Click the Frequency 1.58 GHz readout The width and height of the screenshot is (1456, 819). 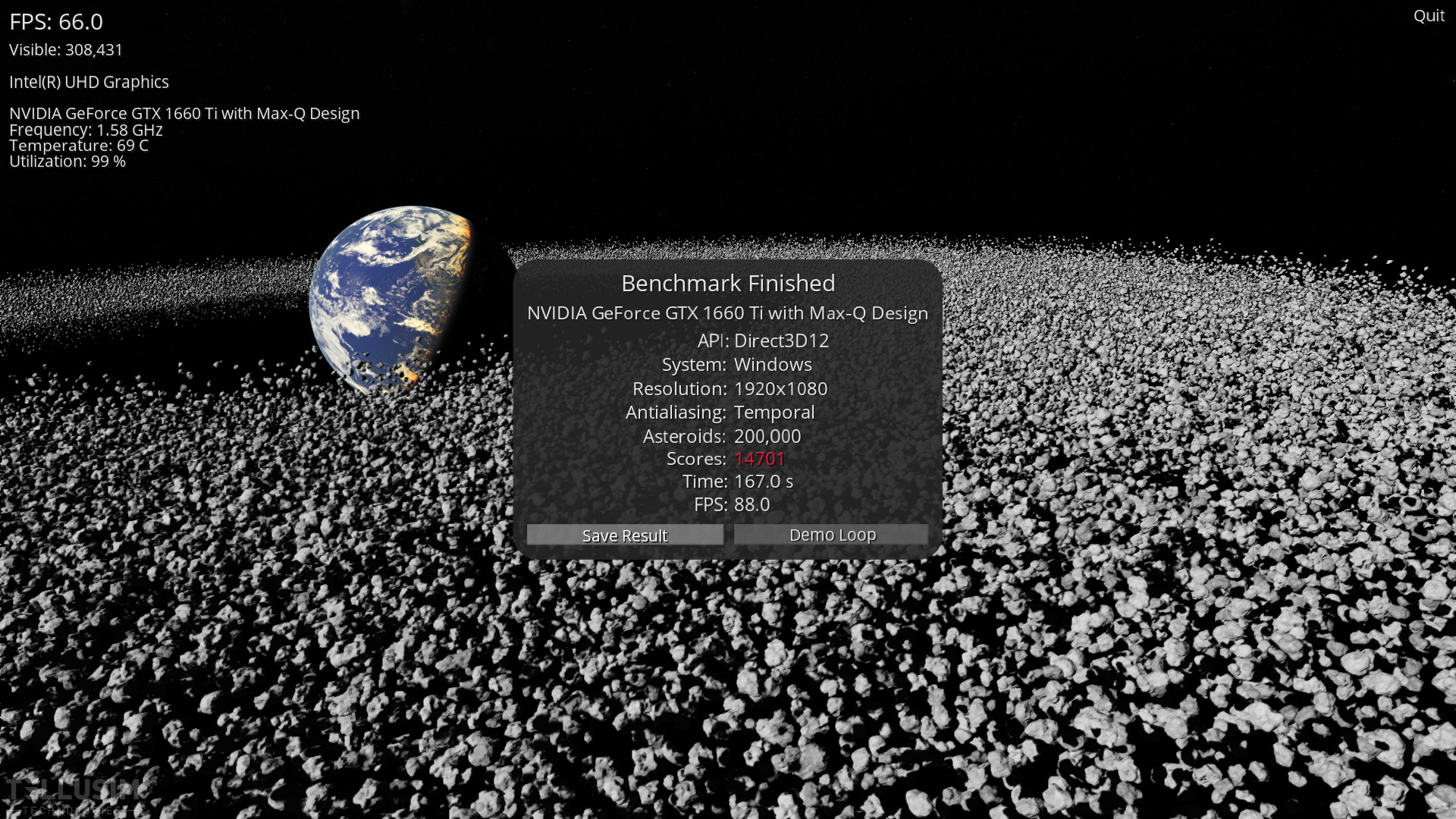(86, 130)
